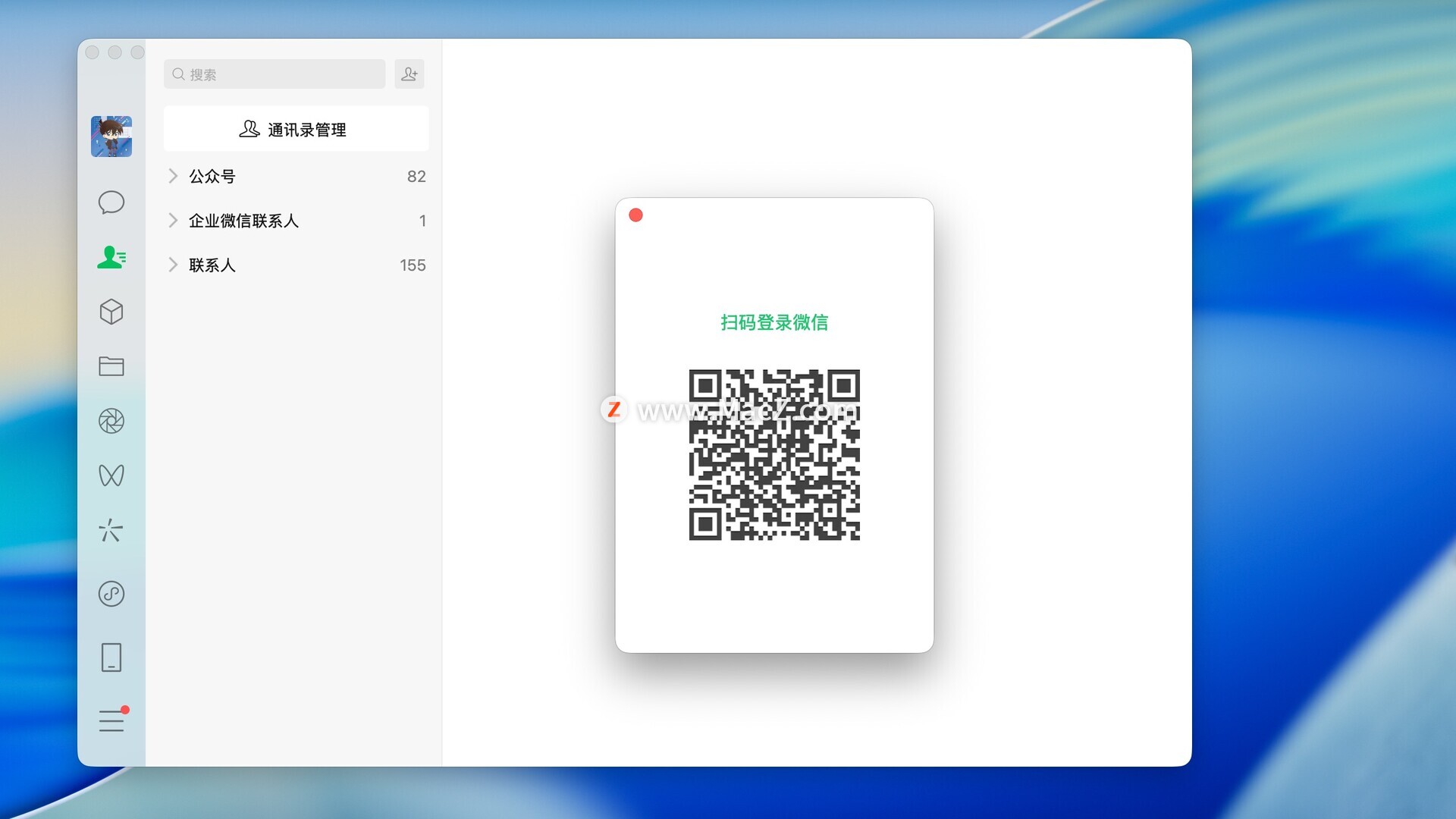Open the hamburger menu with red dot

click(x=112, y=720)
